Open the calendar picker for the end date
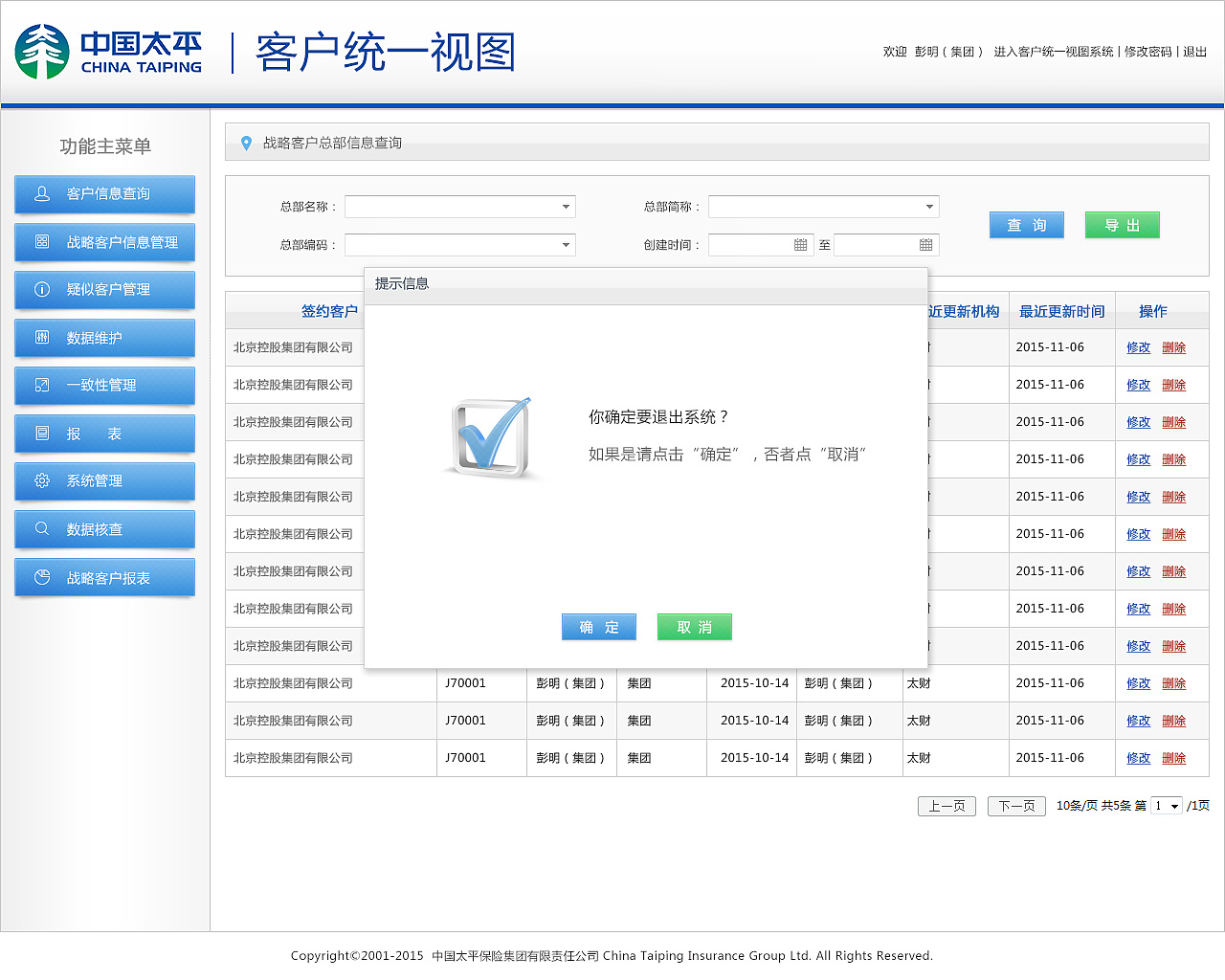 (x=926, y=244)
